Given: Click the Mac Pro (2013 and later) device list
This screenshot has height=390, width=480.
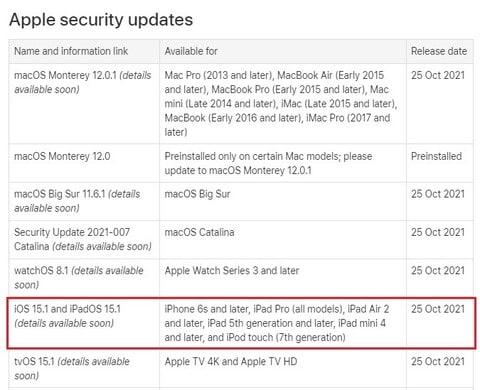Looking at the screenshot, I should [281, 104].
